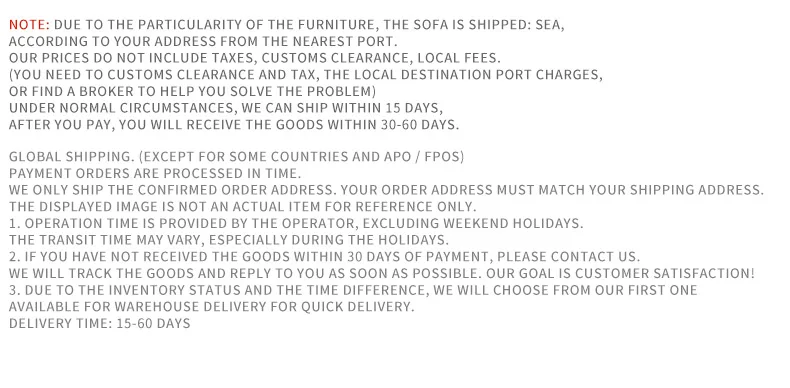Click the customer satisfaction sentence
This screenshot has height=388, width=790.
[621, 273]
